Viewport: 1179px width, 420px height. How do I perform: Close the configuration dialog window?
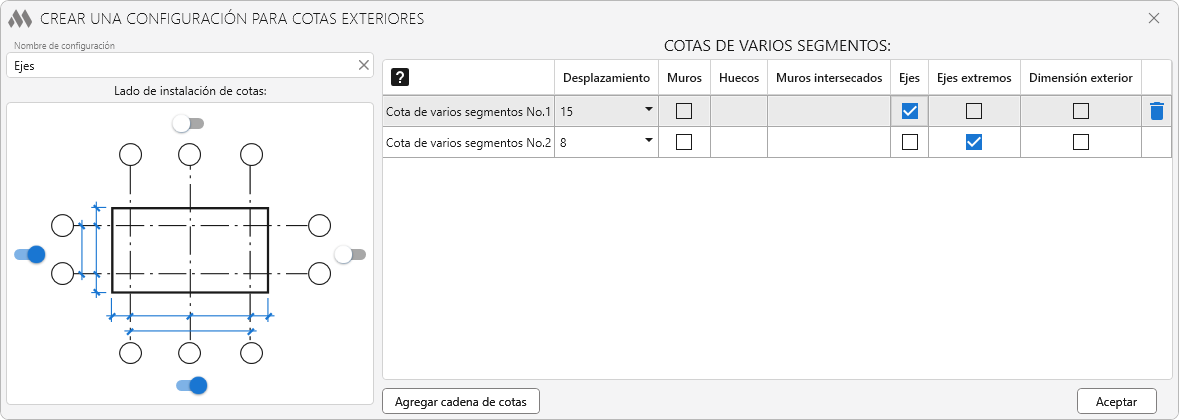pyautogui.click(x=1153, y=18)
